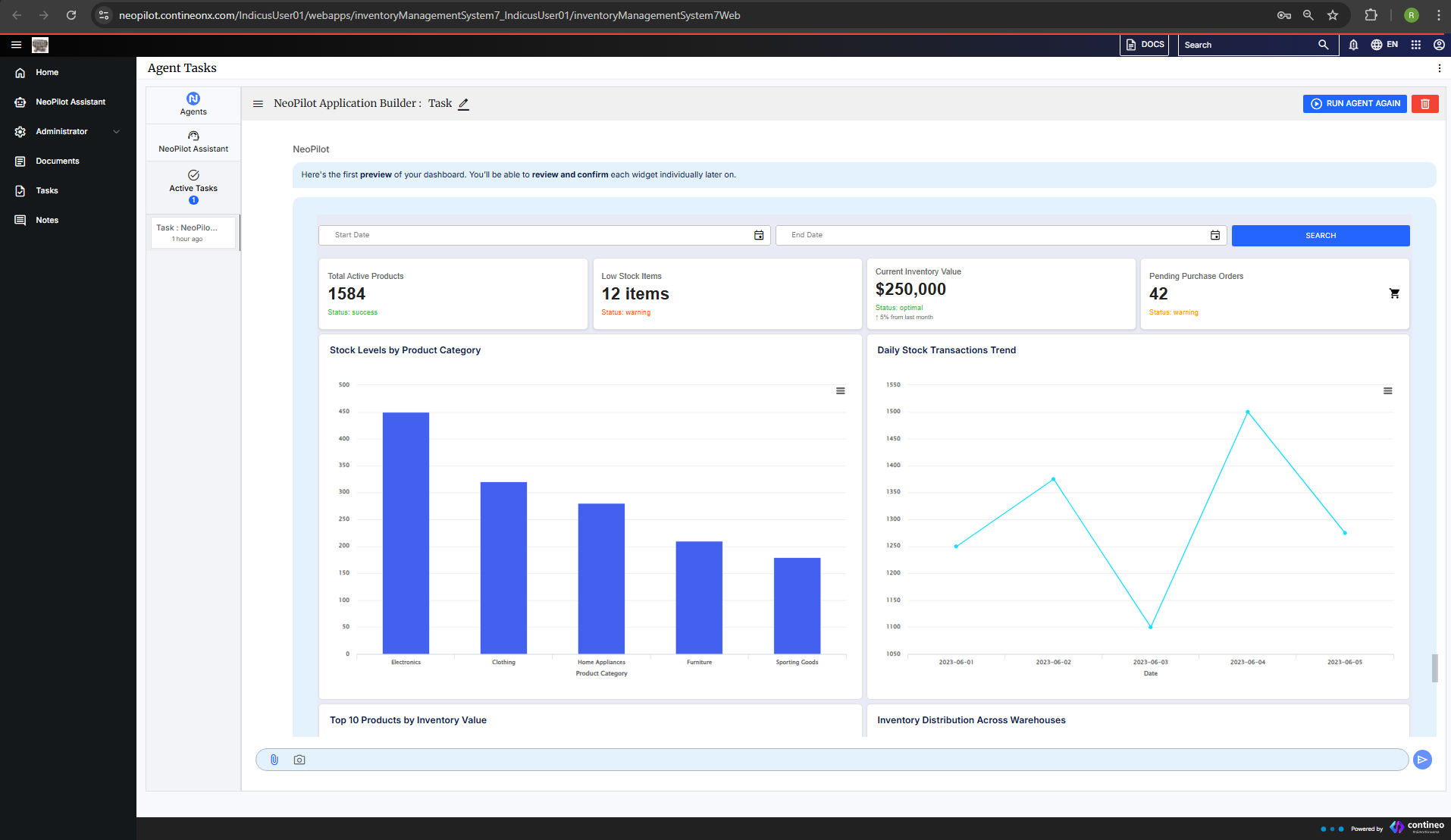Open NeoPilot Assistant in left sidebar

pyautogui.click(x=71, y=102)
